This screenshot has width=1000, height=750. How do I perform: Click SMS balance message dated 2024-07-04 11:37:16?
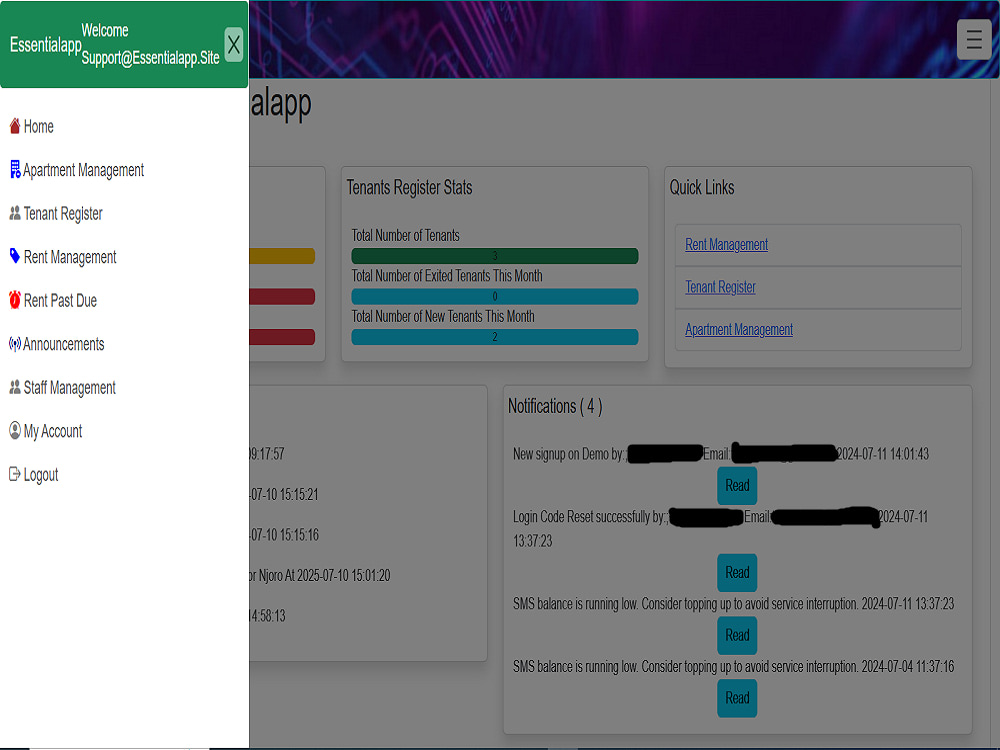click(733, 666)
